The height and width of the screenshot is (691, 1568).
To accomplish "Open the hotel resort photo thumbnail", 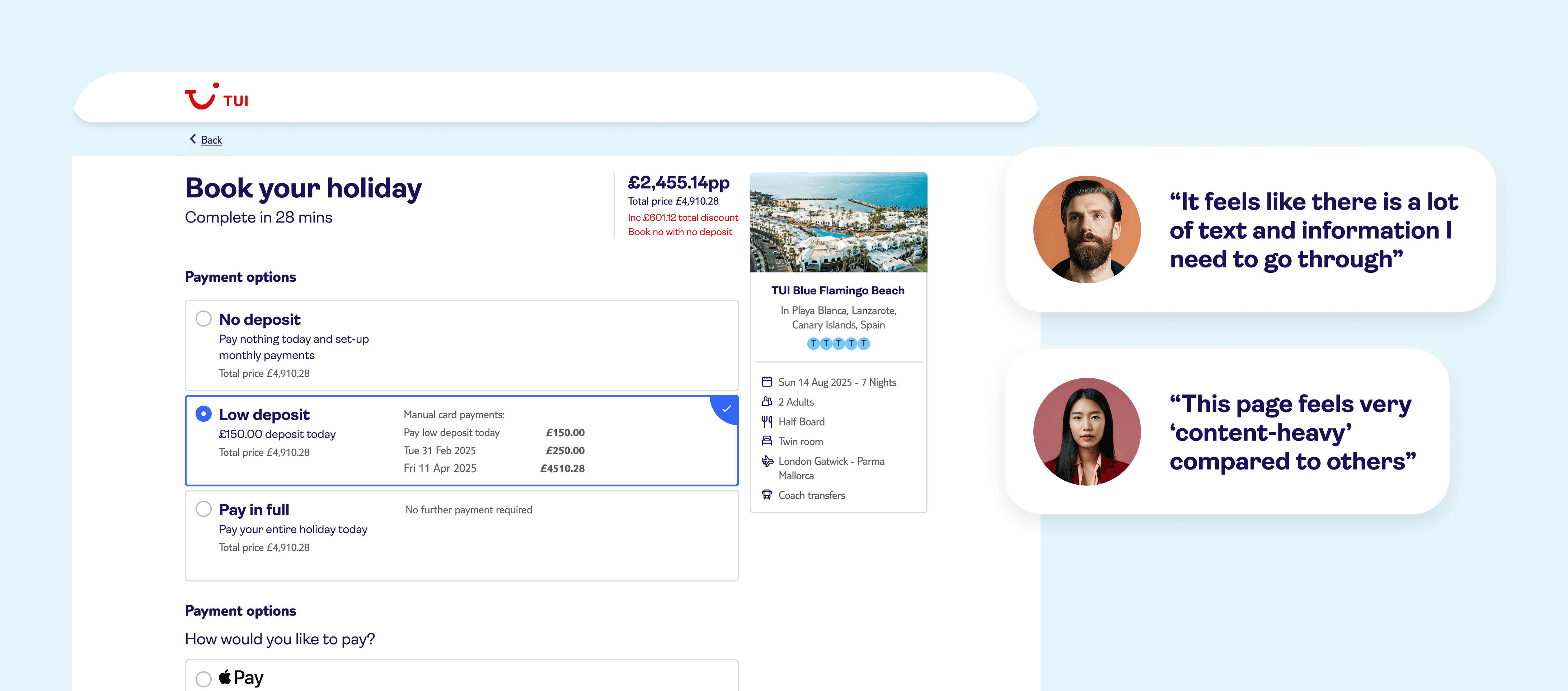I will 838,222.
